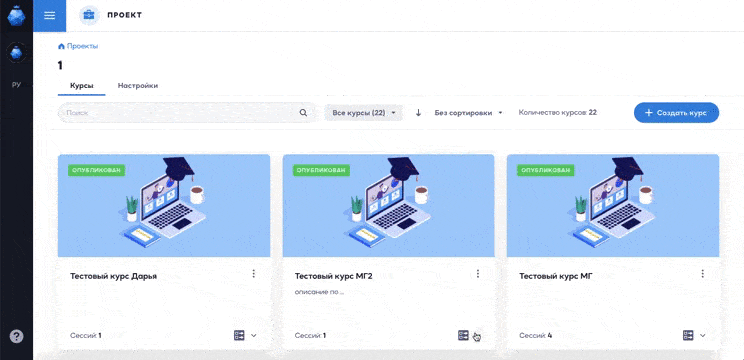Switch language via РУ in sidebar

(x=16, y=85)
